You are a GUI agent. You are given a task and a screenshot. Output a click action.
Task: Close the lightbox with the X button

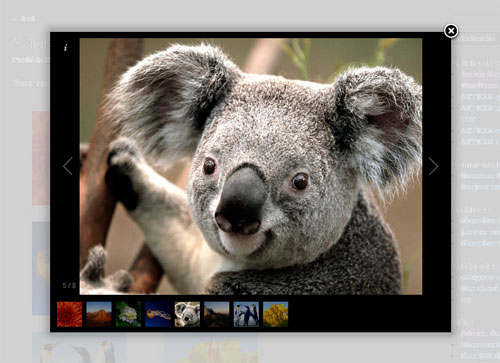click(x=451, y=31)
